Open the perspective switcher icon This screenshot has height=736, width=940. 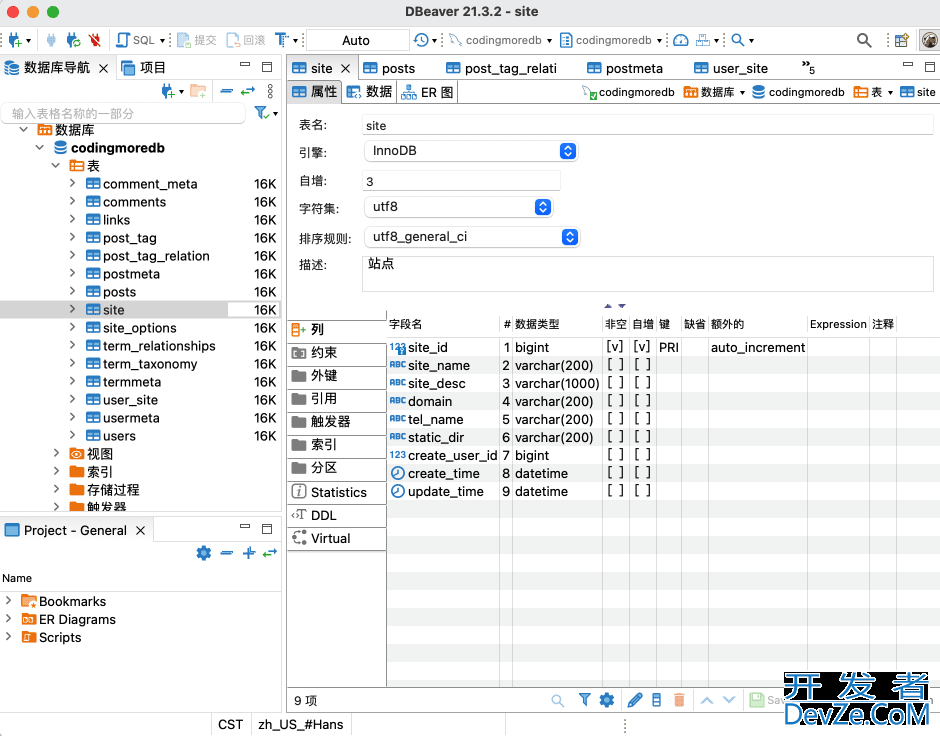(902, 40)
